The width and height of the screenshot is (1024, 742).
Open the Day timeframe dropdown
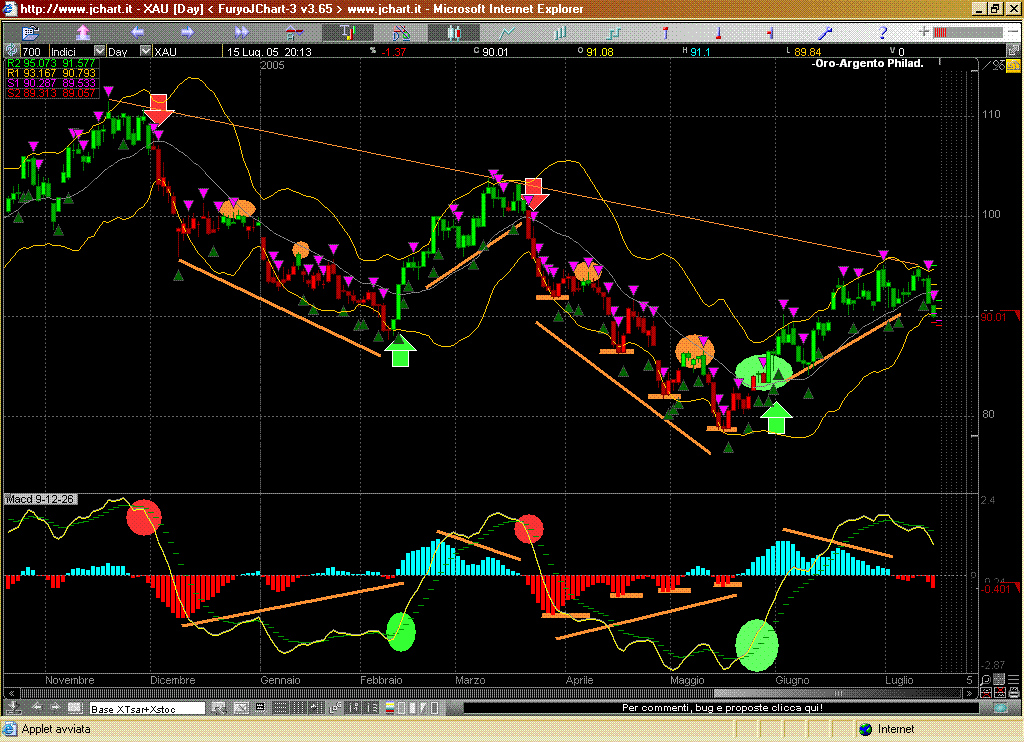(x=145, y=51)
